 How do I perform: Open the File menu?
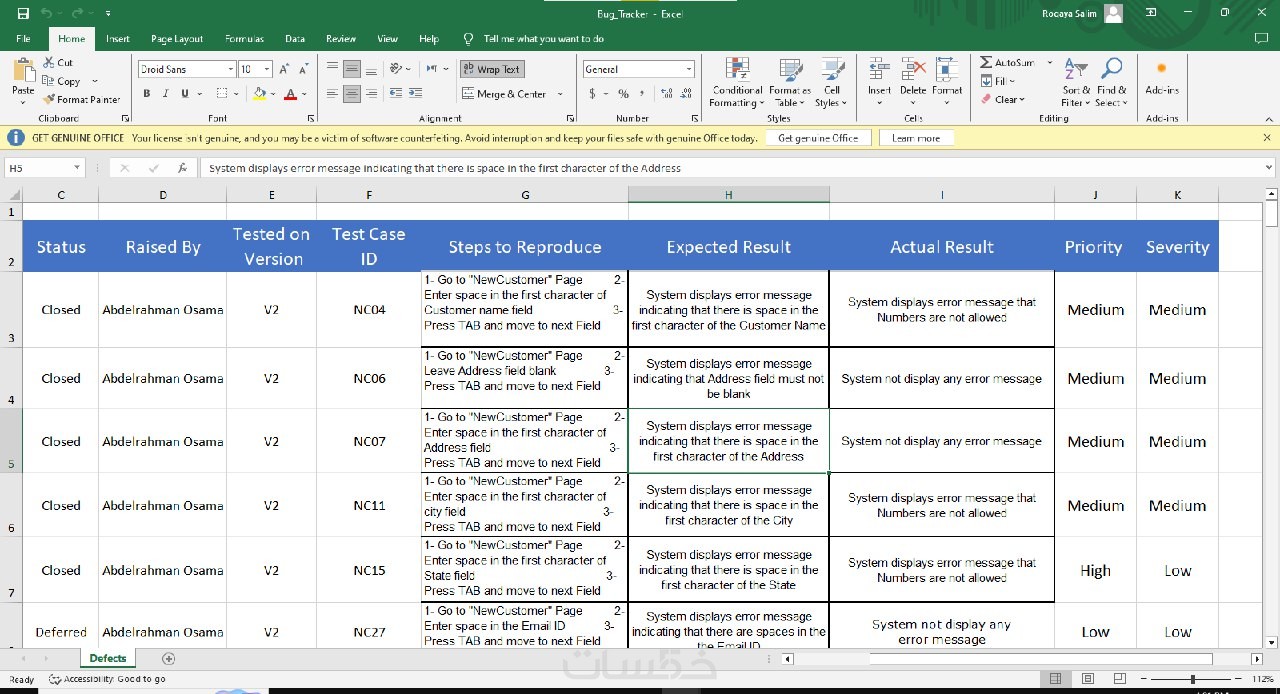tap(23, 39)
